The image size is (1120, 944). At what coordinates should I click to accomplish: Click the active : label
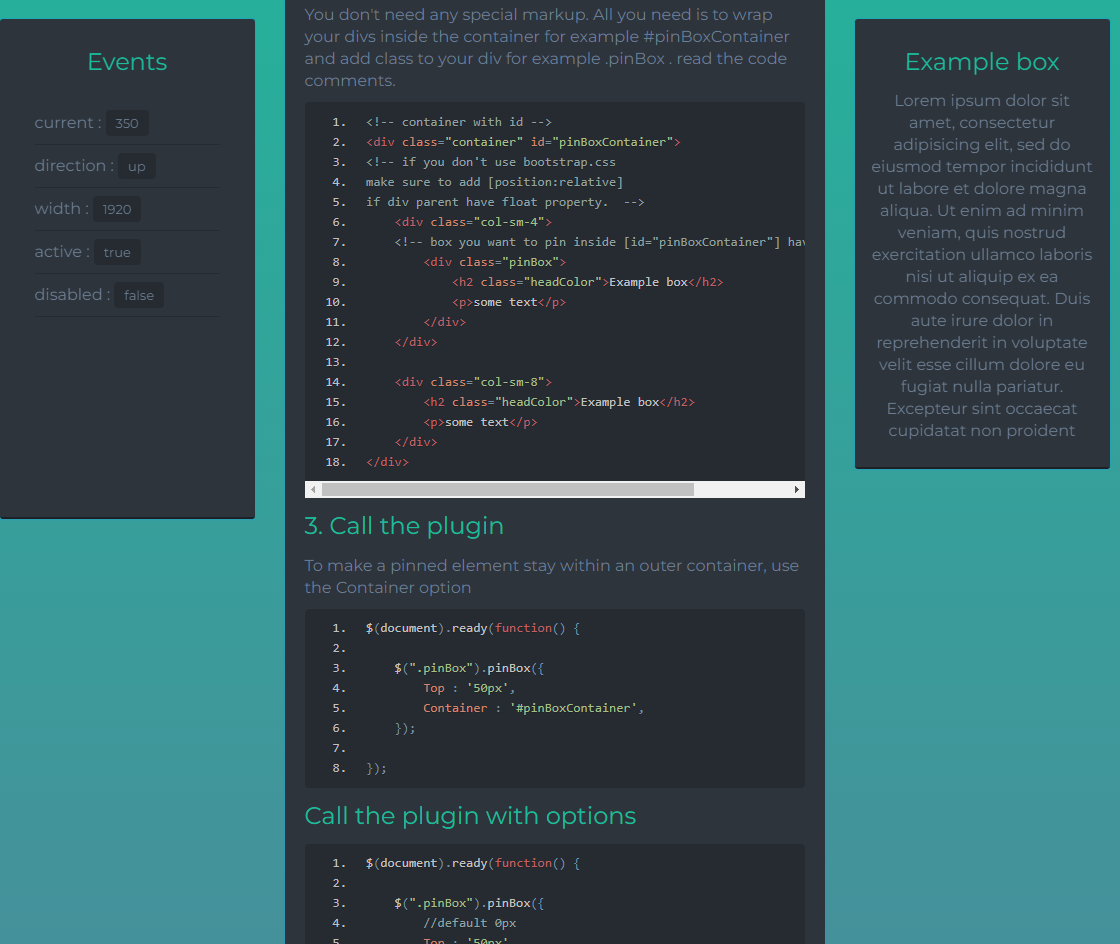[x=62, y=251]
